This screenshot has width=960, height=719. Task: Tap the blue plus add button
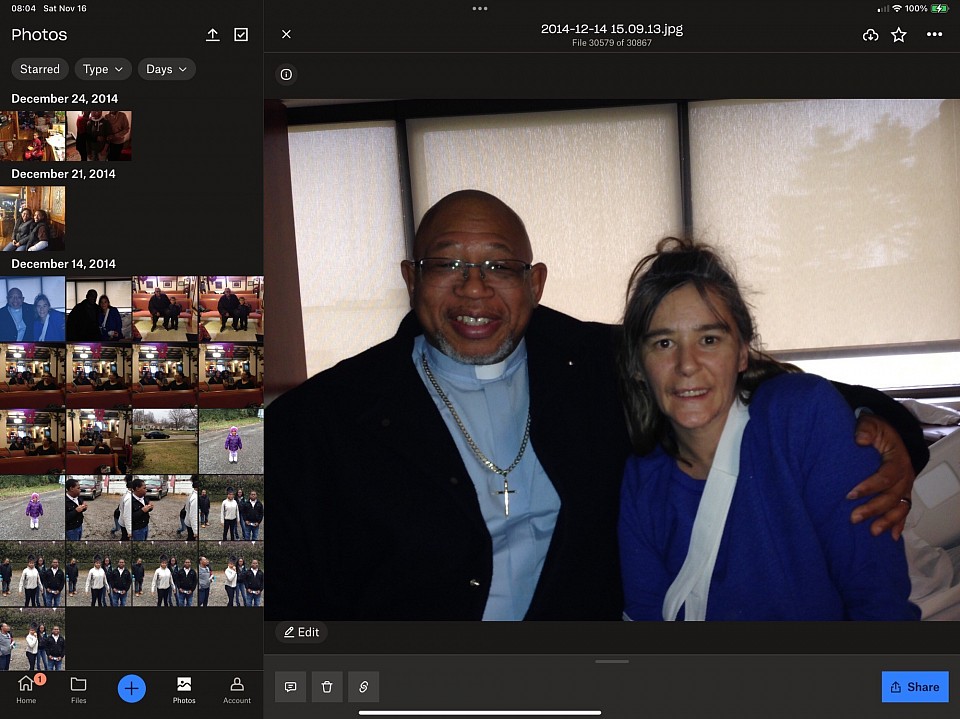click(131, 688)
